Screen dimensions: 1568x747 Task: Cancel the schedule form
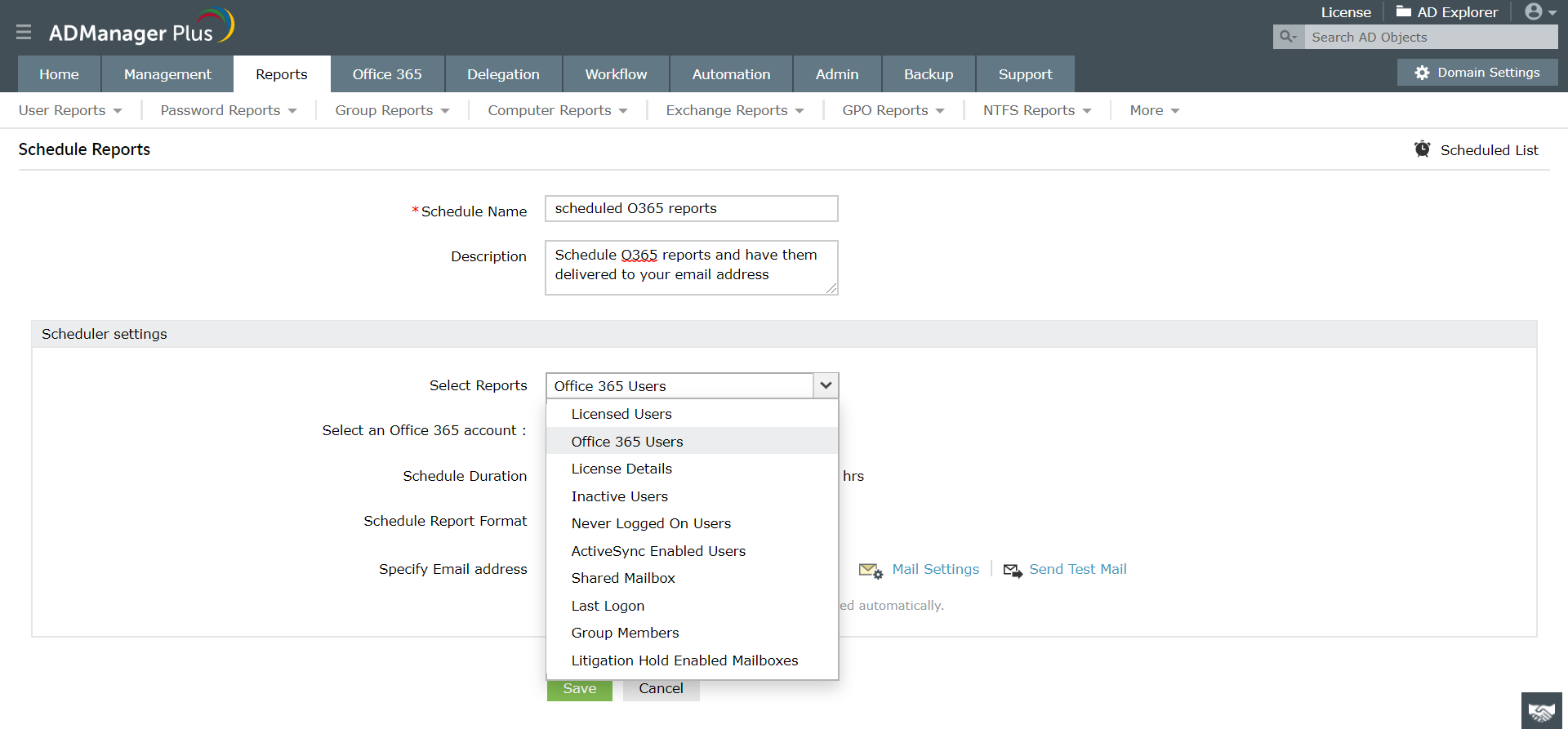[661, 689]
